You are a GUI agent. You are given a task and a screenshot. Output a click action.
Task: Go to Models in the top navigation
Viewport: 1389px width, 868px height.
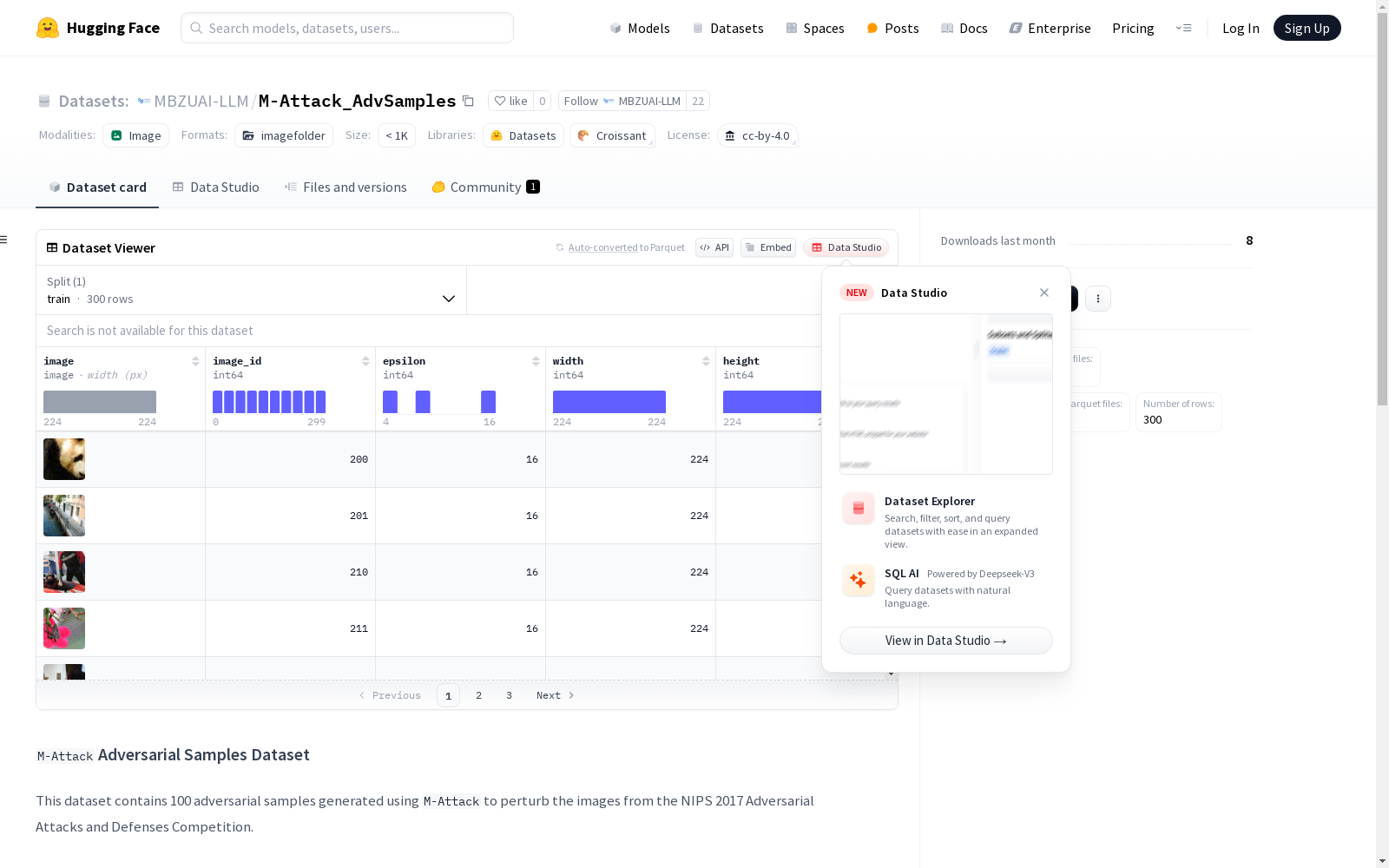pos(640,28)
